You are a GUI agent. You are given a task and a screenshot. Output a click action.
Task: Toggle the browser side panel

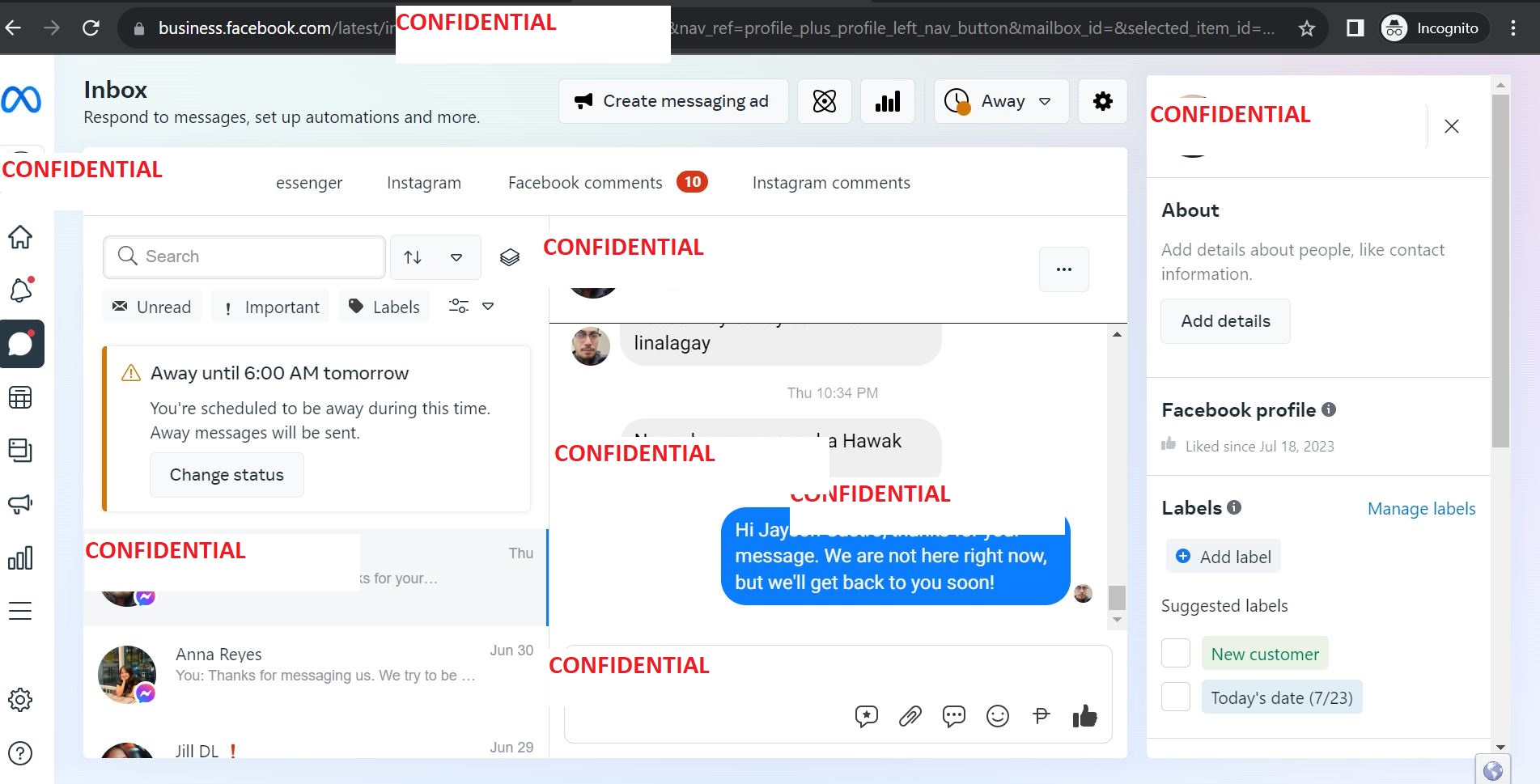click(1355, 28)
